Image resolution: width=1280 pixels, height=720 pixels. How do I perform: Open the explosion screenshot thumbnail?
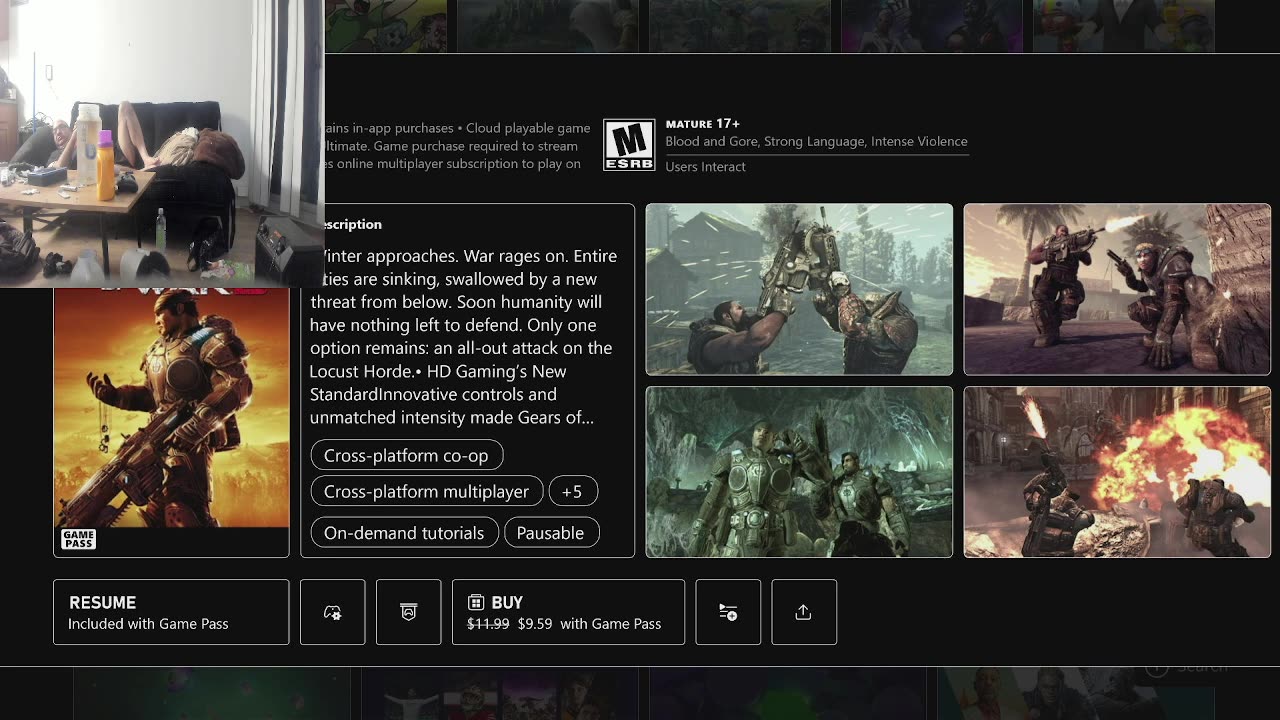click(1117, 472)
